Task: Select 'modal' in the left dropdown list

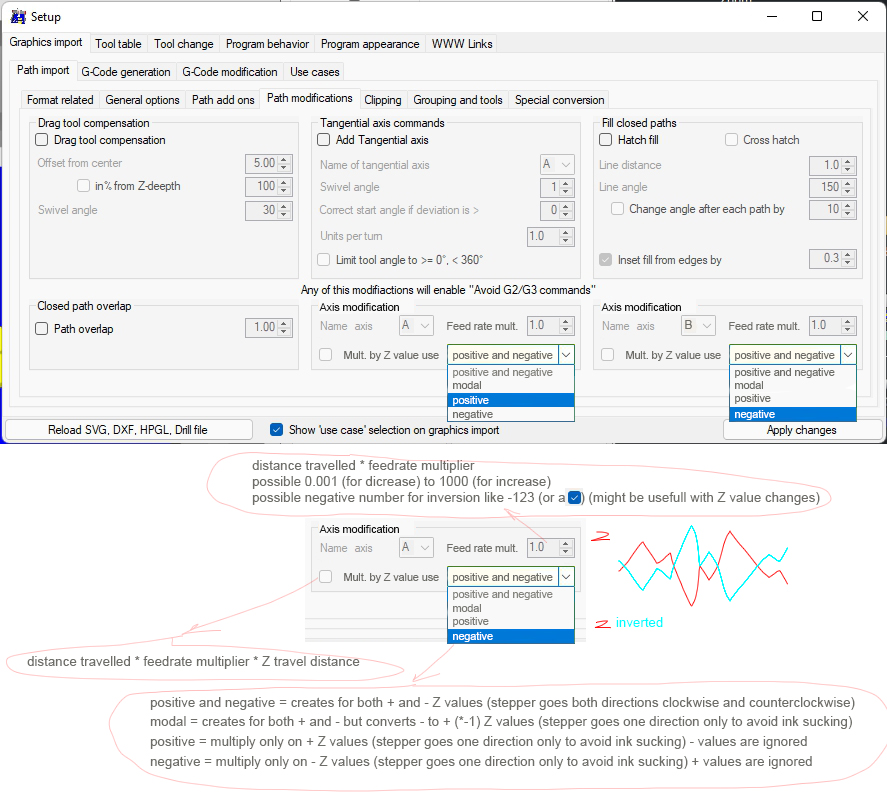Action: point(511,385)
